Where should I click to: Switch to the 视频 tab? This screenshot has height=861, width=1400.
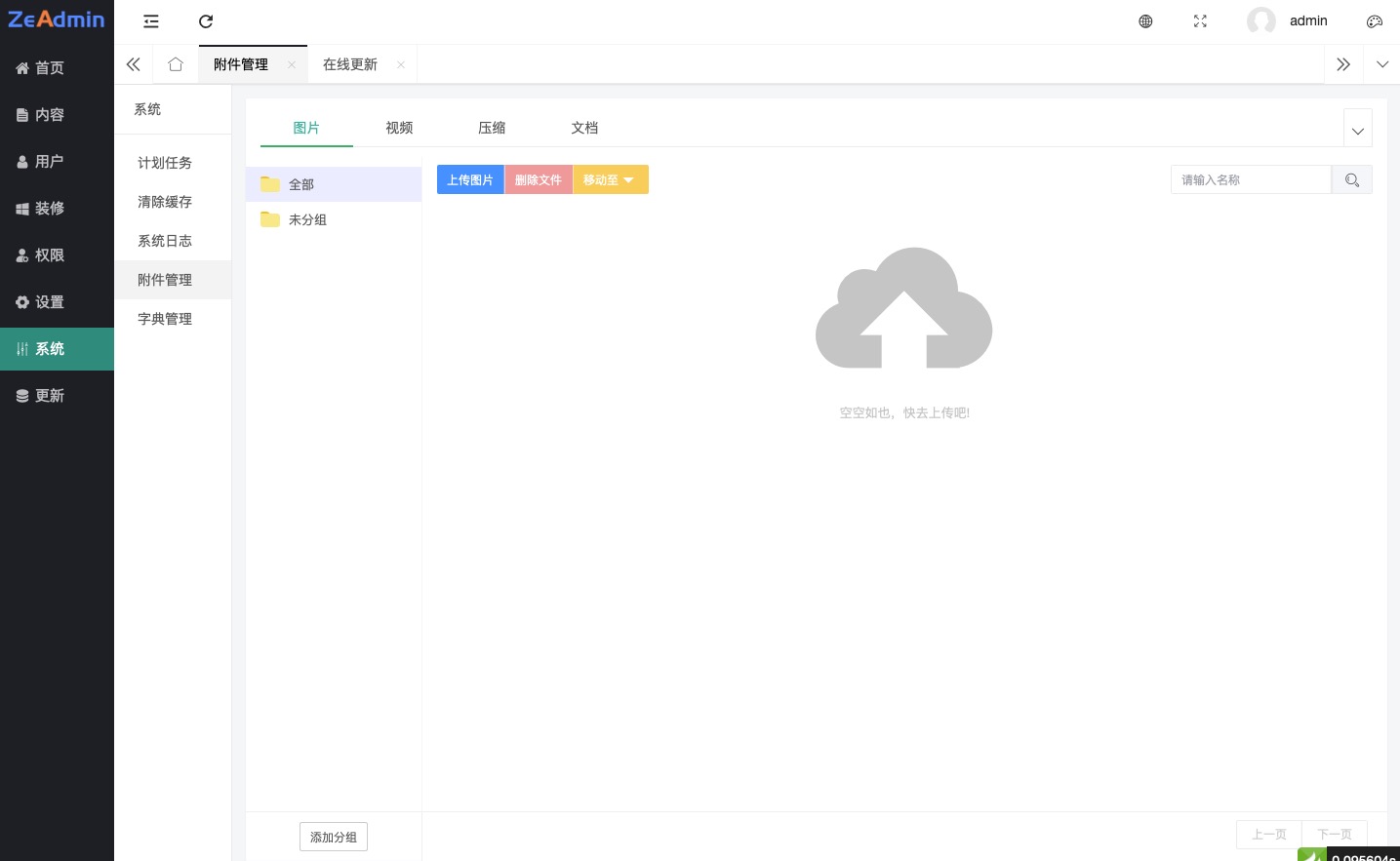coord(399,128)
